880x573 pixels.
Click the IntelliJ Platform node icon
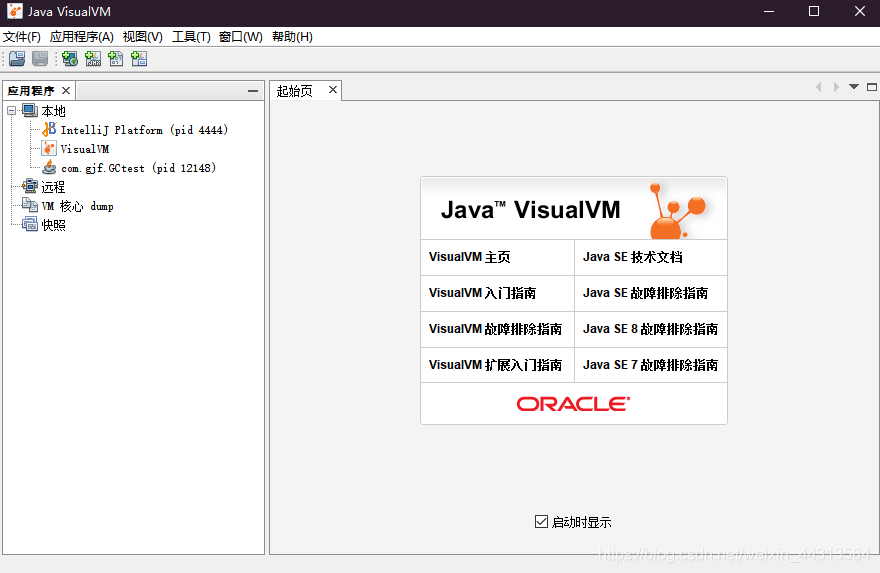(49, 130)
